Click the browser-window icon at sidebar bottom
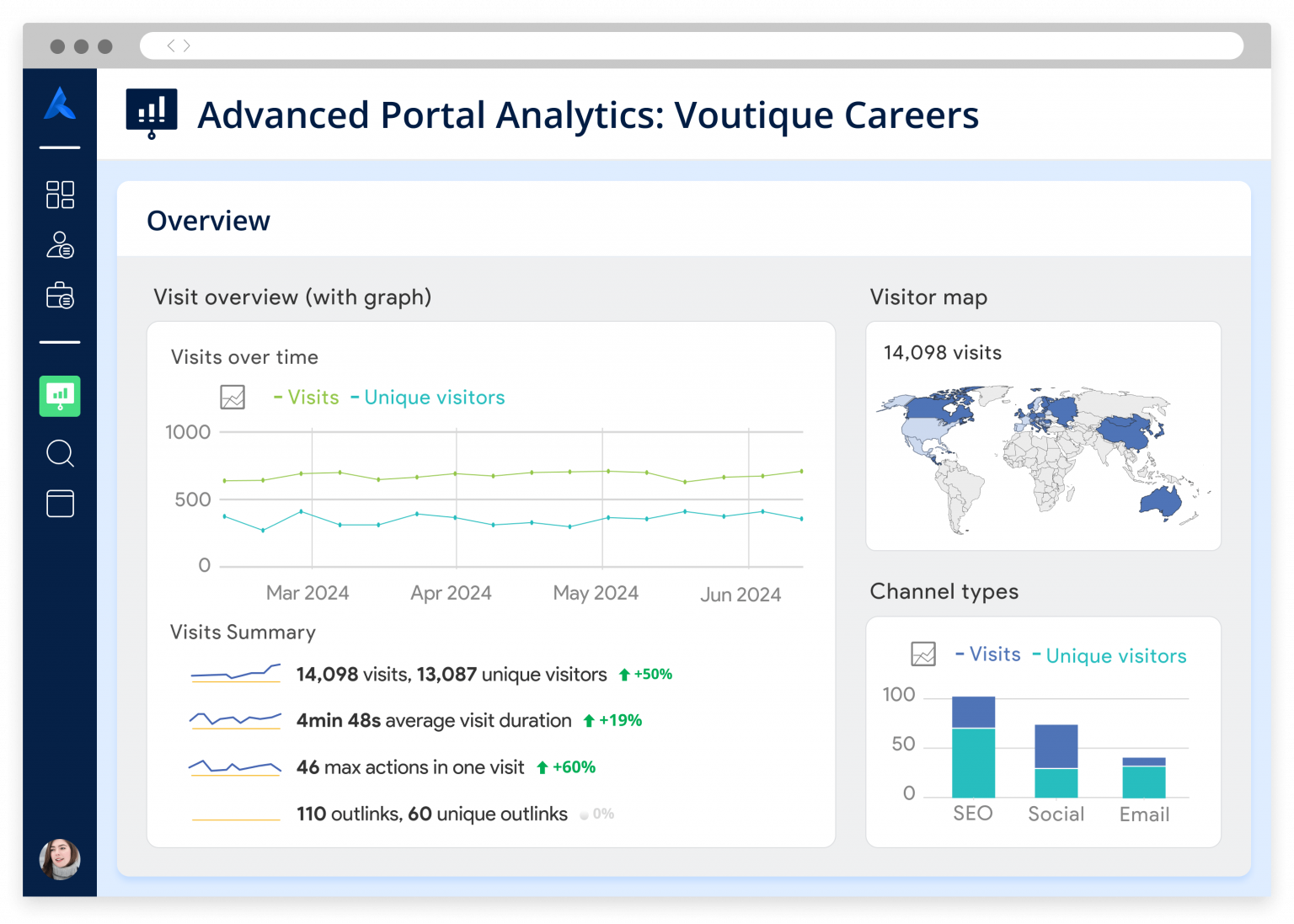 [x=59, y=504]
